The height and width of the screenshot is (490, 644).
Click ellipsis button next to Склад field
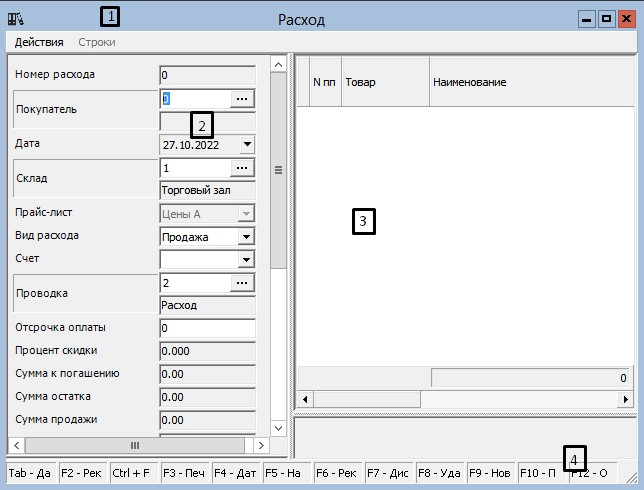[x=244, y=168]
